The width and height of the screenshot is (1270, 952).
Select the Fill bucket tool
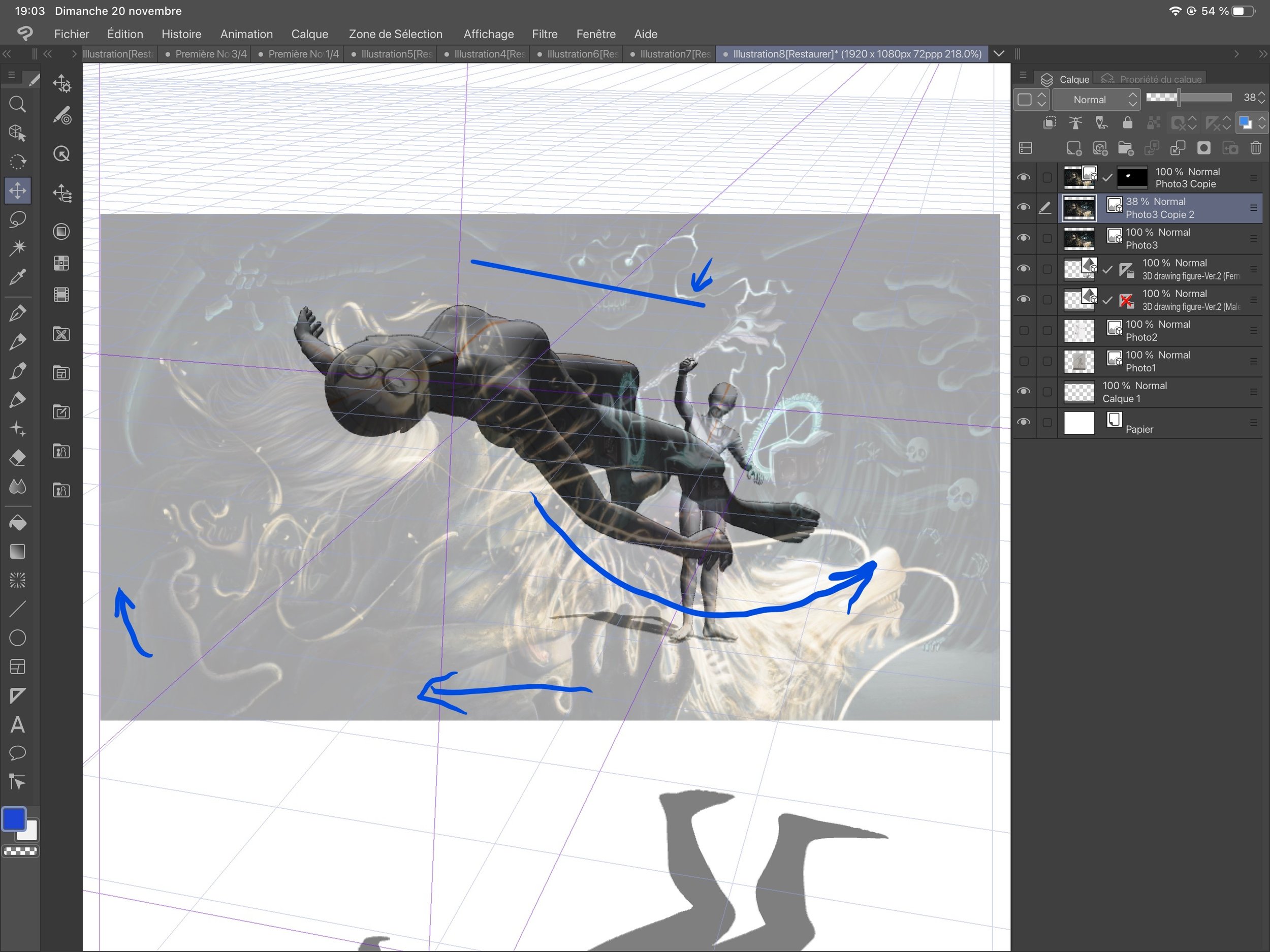pos(18,523)
